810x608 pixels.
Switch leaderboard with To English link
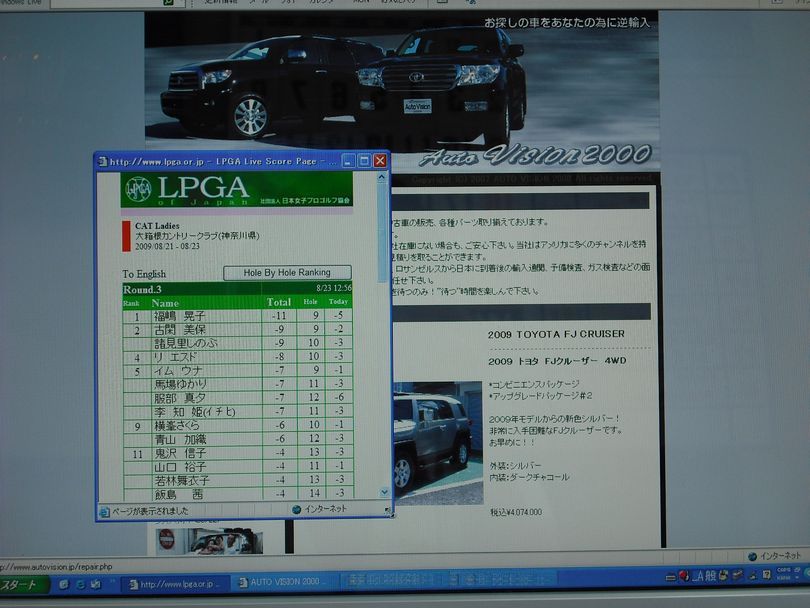[144, 274]
